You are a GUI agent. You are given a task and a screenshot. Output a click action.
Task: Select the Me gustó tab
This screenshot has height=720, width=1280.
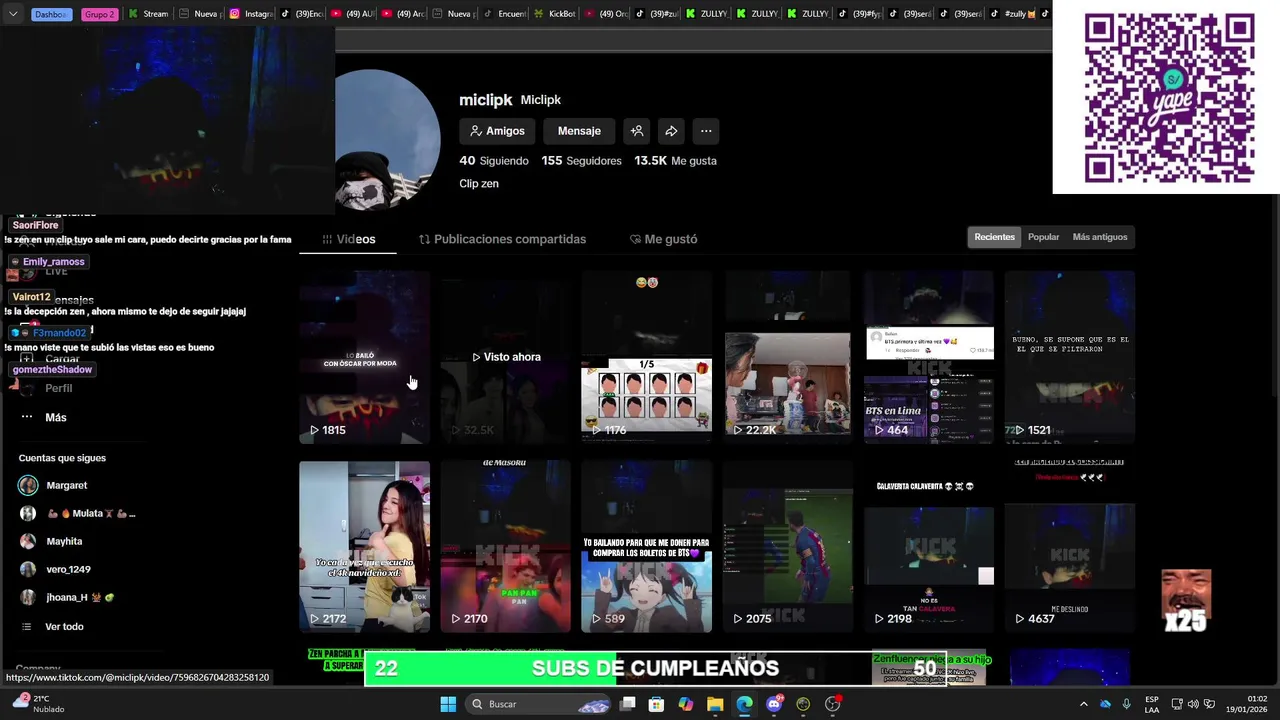coord(663,239)
